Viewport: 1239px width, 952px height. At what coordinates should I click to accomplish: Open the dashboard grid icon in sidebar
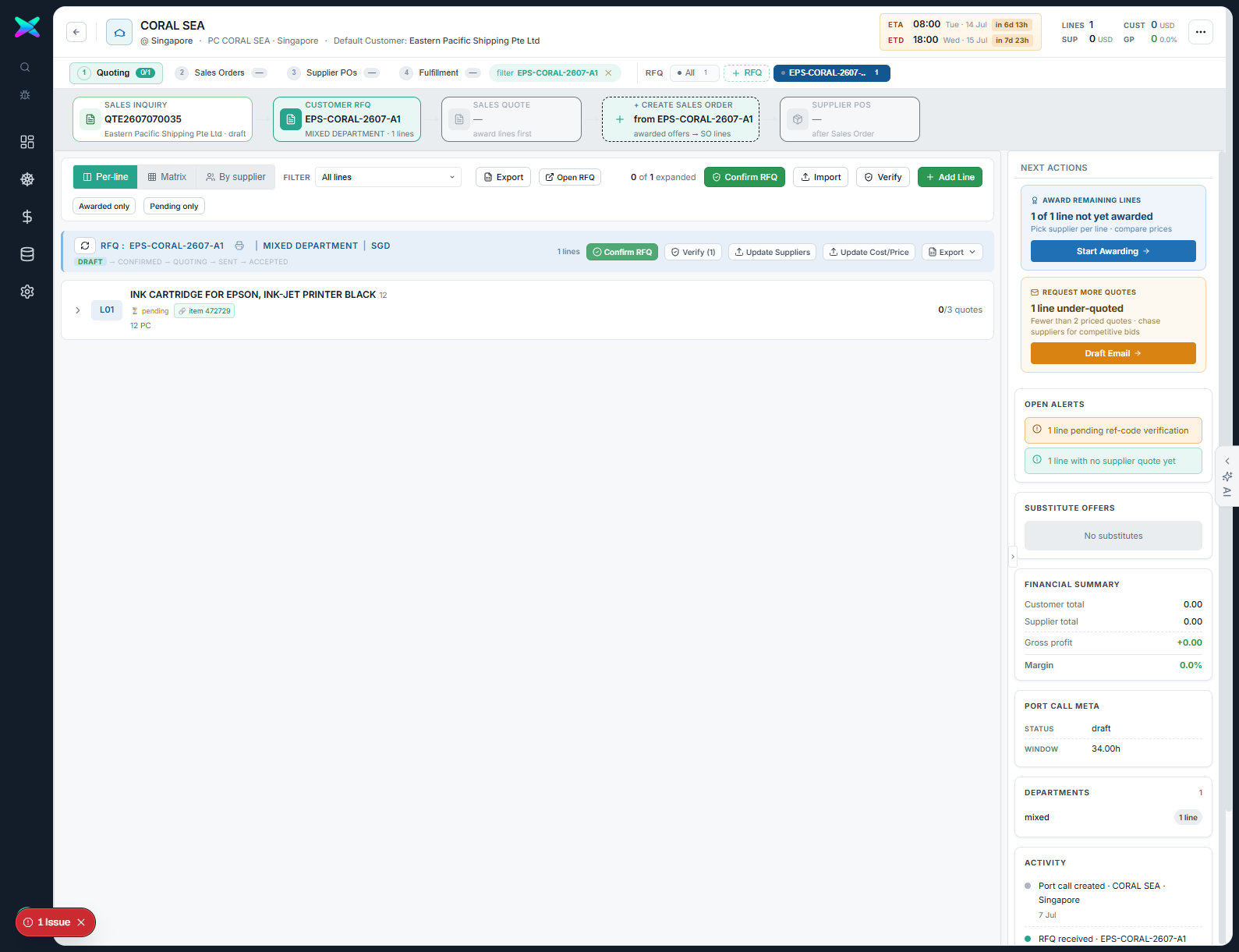pyautogui.click(x=27, y=142)
